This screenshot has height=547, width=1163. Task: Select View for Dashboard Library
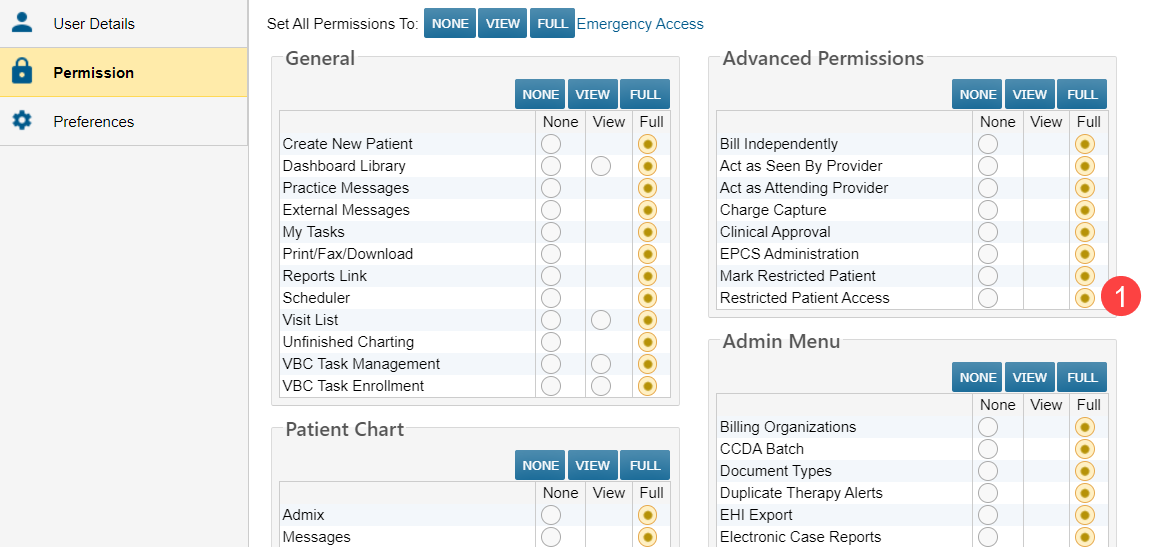pyautogui.click(x=601, y=166)
